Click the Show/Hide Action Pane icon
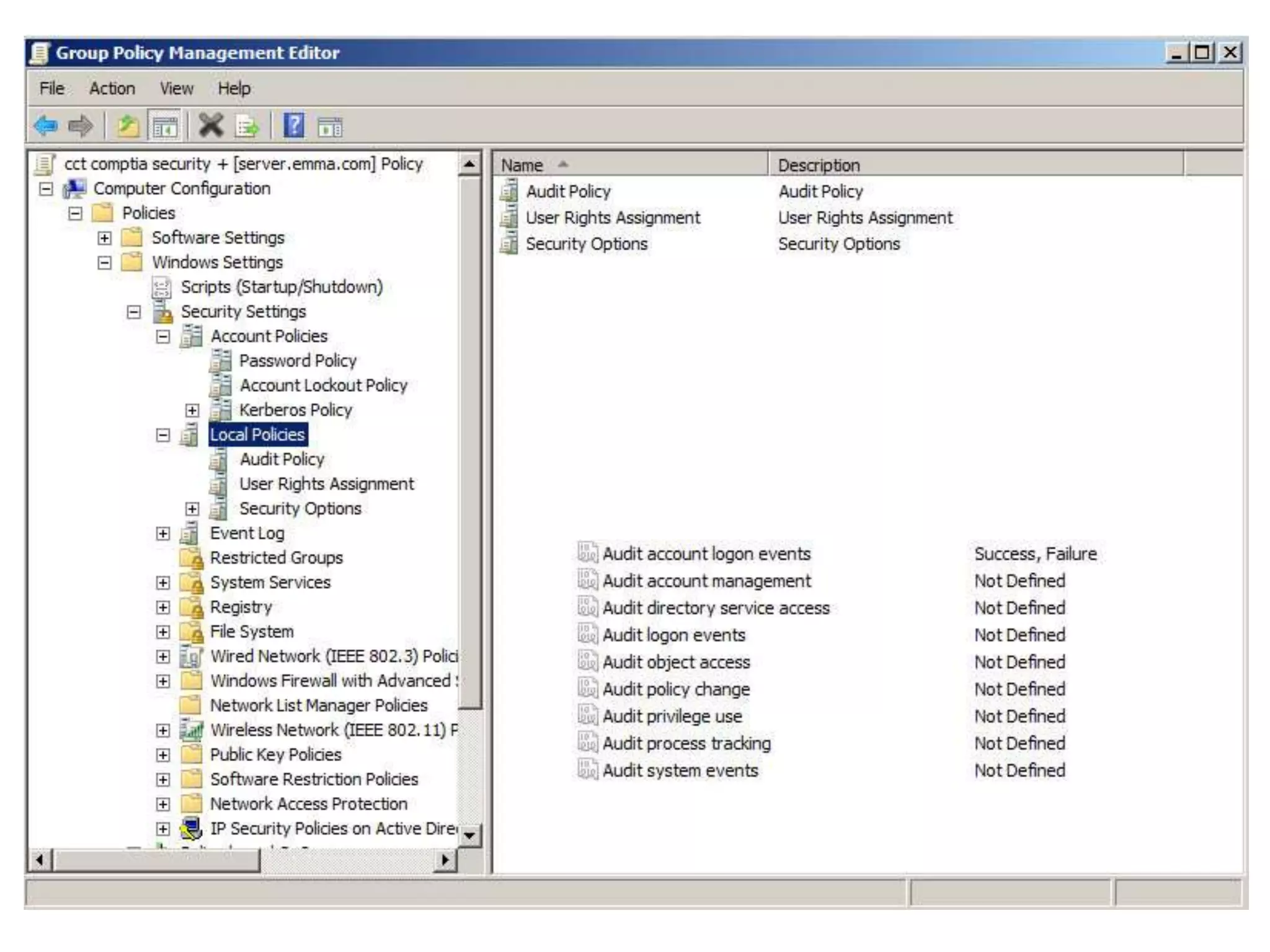This screenshot has width=1270, height=952. [x=329, y=127]
